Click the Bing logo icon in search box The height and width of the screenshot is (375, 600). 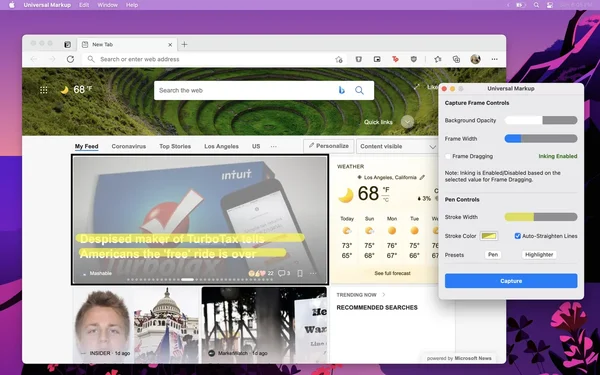point(342,90)
